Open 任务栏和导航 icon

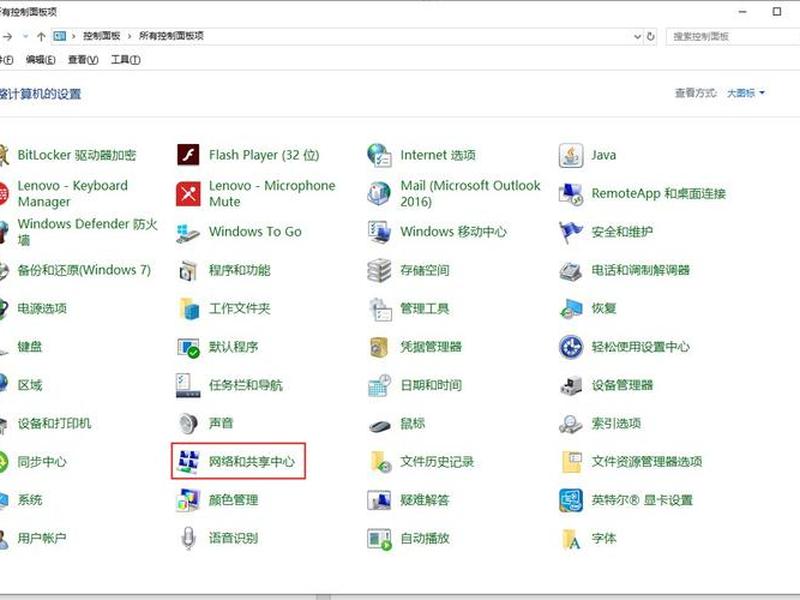188,385
